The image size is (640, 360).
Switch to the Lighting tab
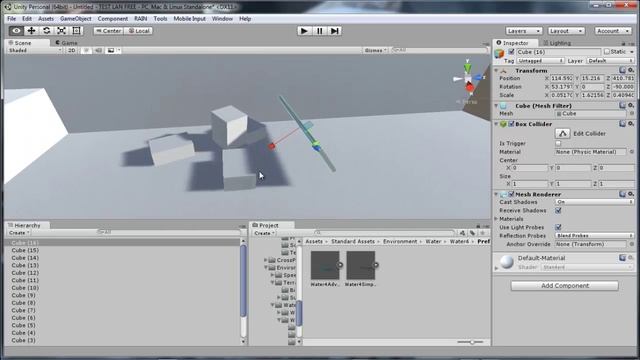click(557, 43)
